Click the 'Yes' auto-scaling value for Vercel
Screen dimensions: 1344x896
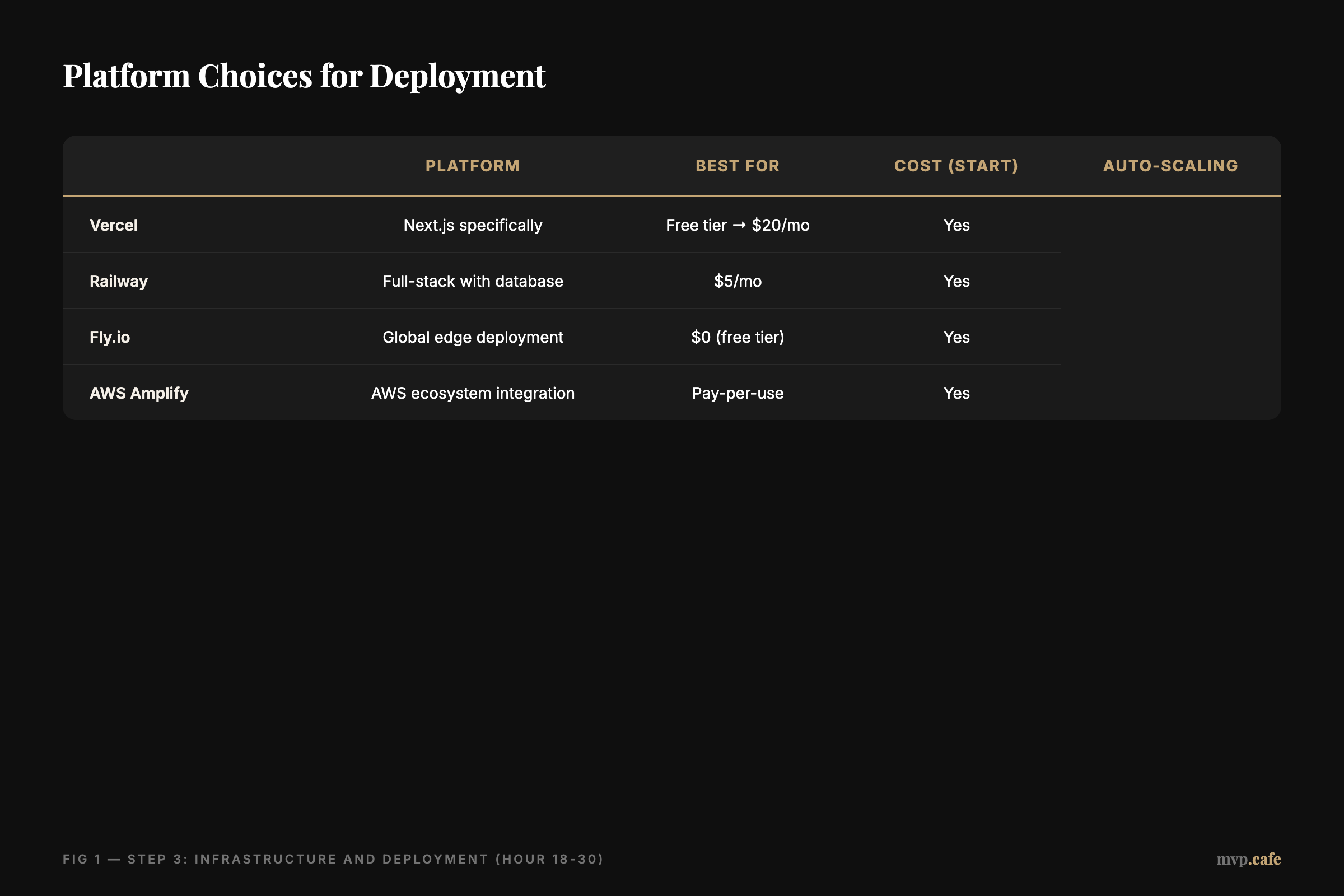coord(956,225)
